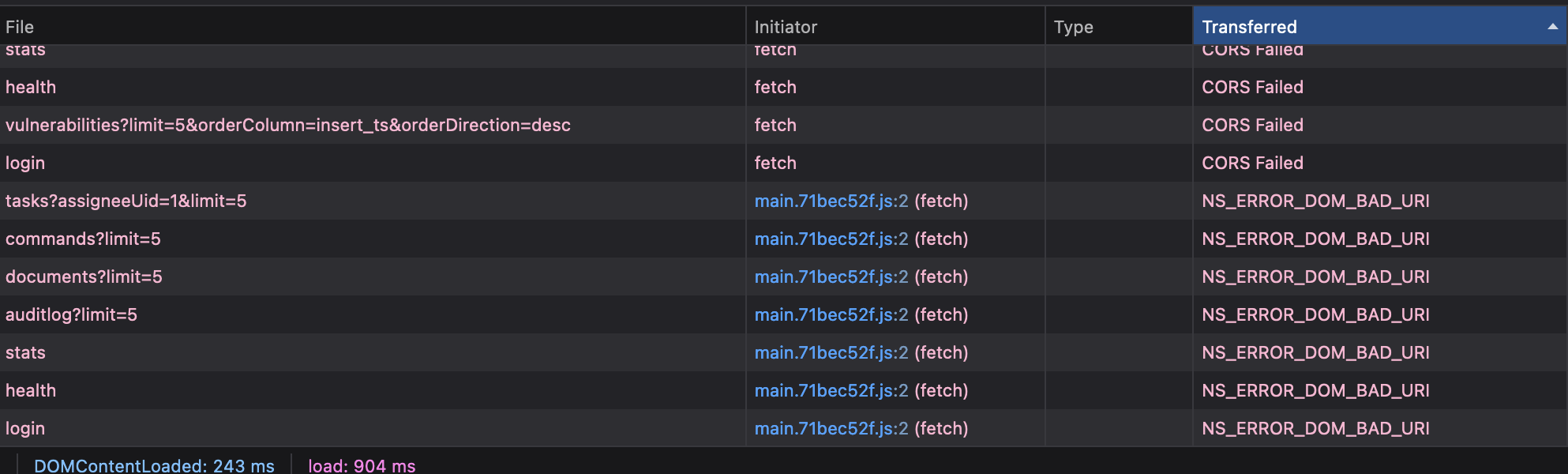The width and height of the screenshot is (1568, 474).
Task: Click the Transferred column header
Action: (1250, 26)
